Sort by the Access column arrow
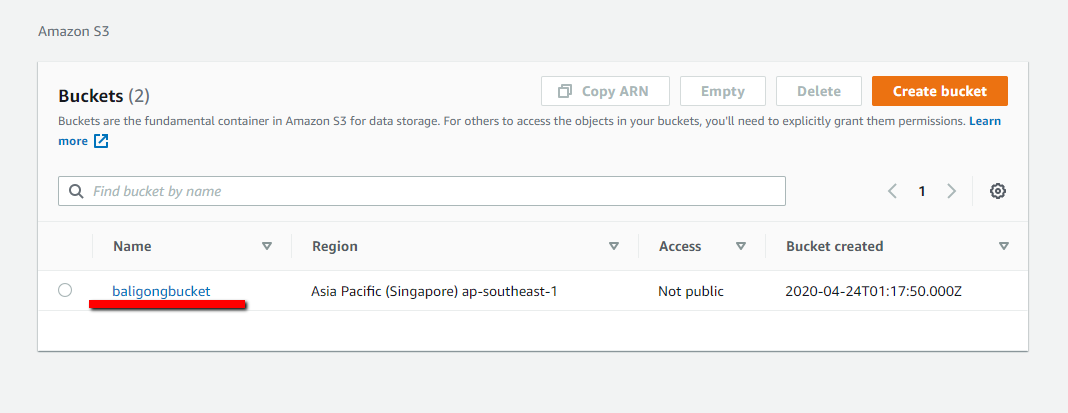Viewport: 1068px width, 413px height. 741,246
